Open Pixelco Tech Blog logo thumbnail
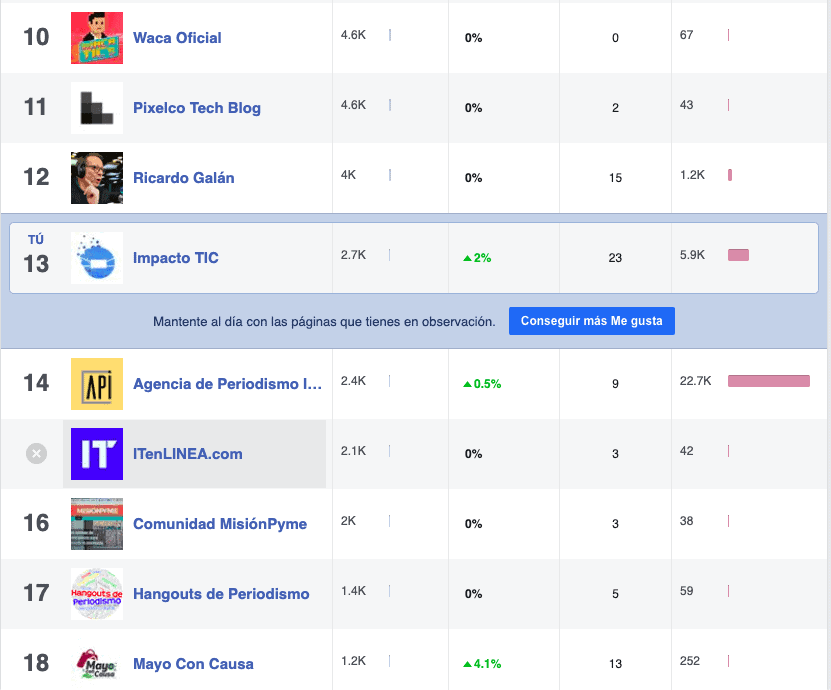This screenshot has height=690, width=831. click(97, 108)
